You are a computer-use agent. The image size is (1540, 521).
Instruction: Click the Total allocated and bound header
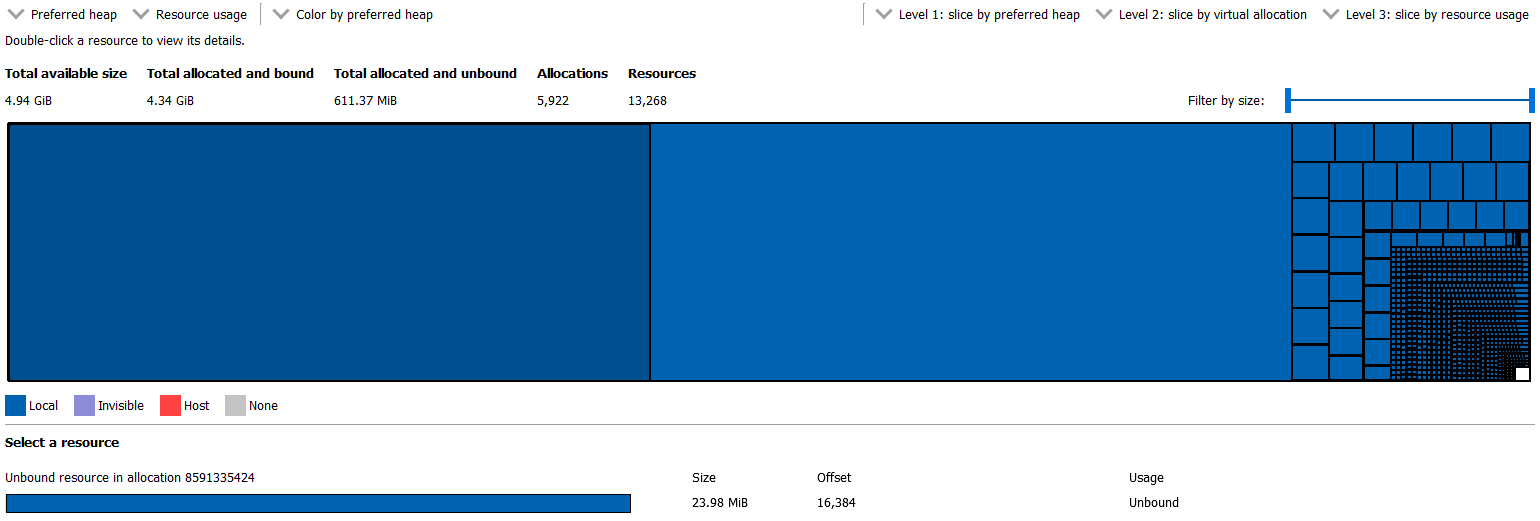click(230, 73)
